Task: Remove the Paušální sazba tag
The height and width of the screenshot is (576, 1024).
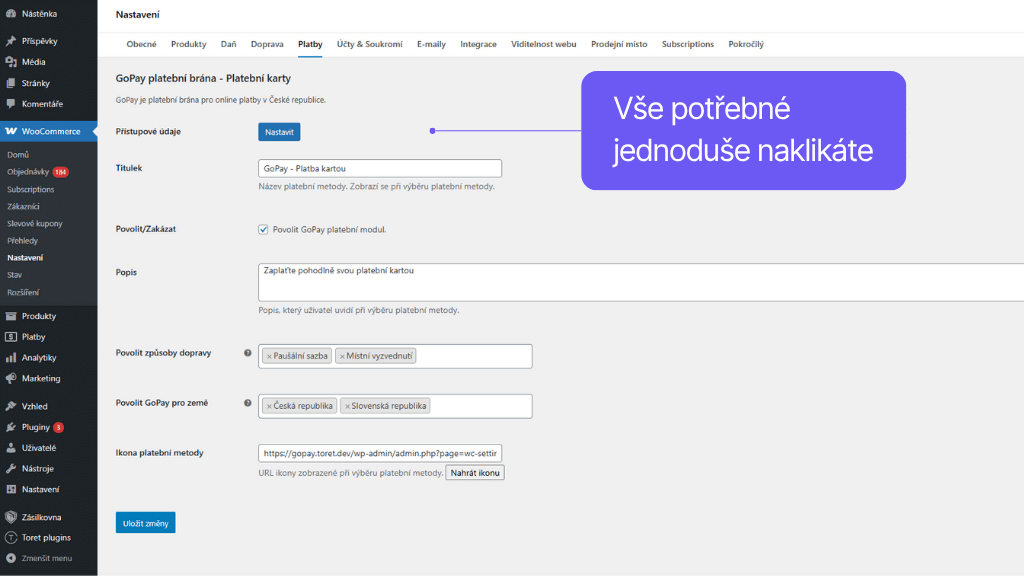Action: coord(269,356)
